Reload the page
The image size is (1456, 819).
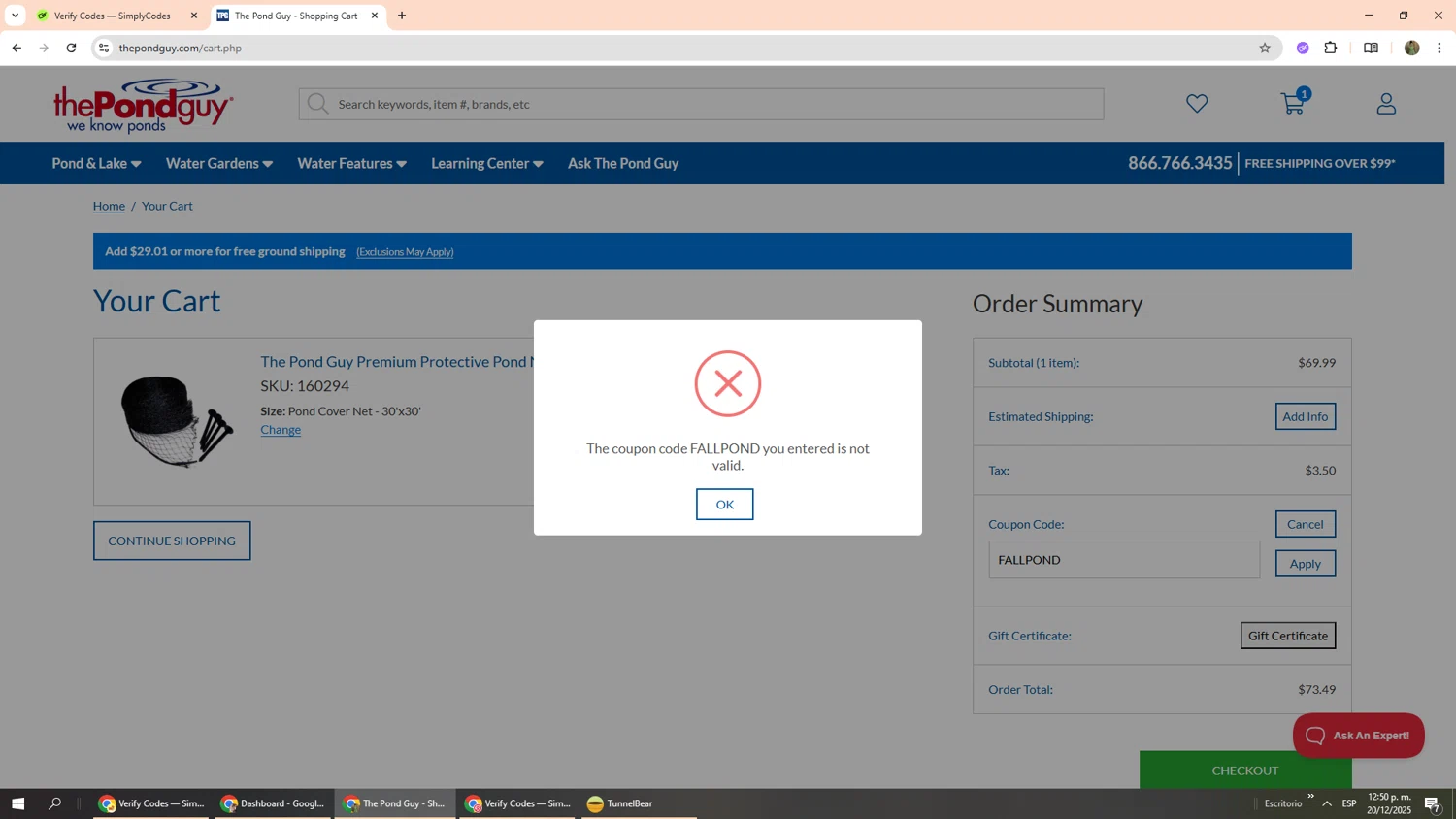click(71, 48)
